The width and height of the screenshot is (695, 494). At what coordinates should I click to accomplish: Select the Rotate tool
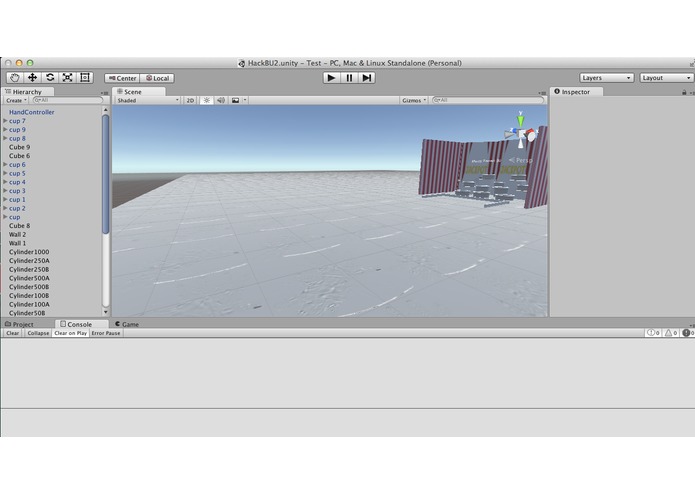pos(50,78)
